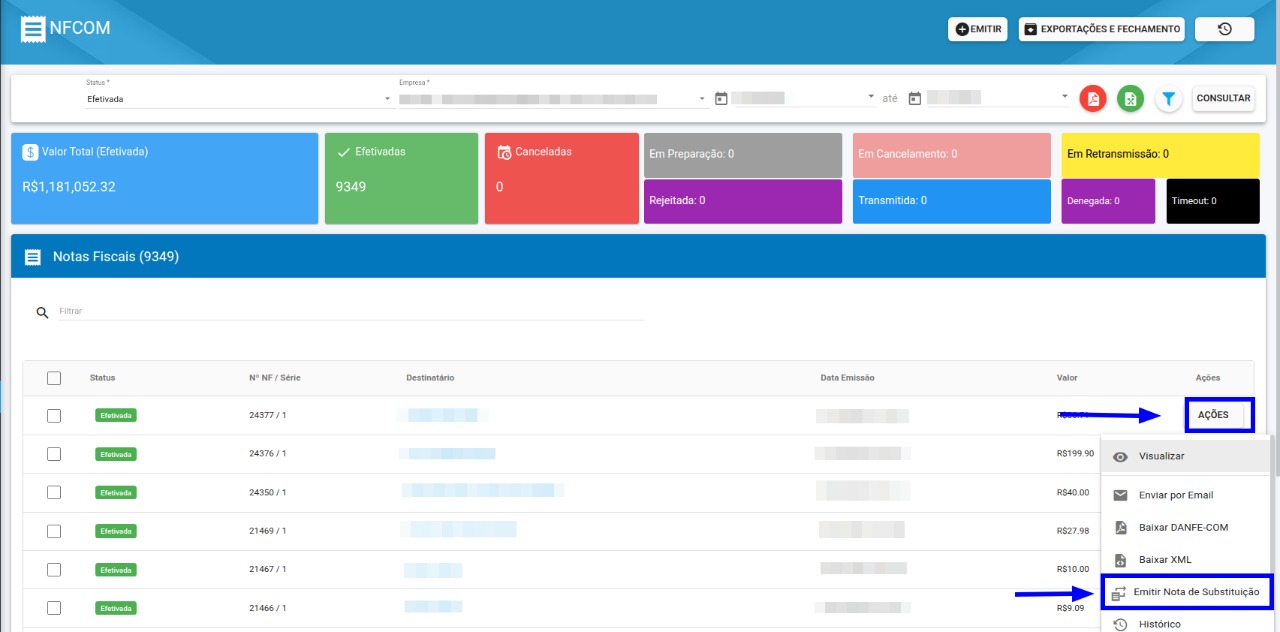Click the "Data Emissão" column header

847,378
